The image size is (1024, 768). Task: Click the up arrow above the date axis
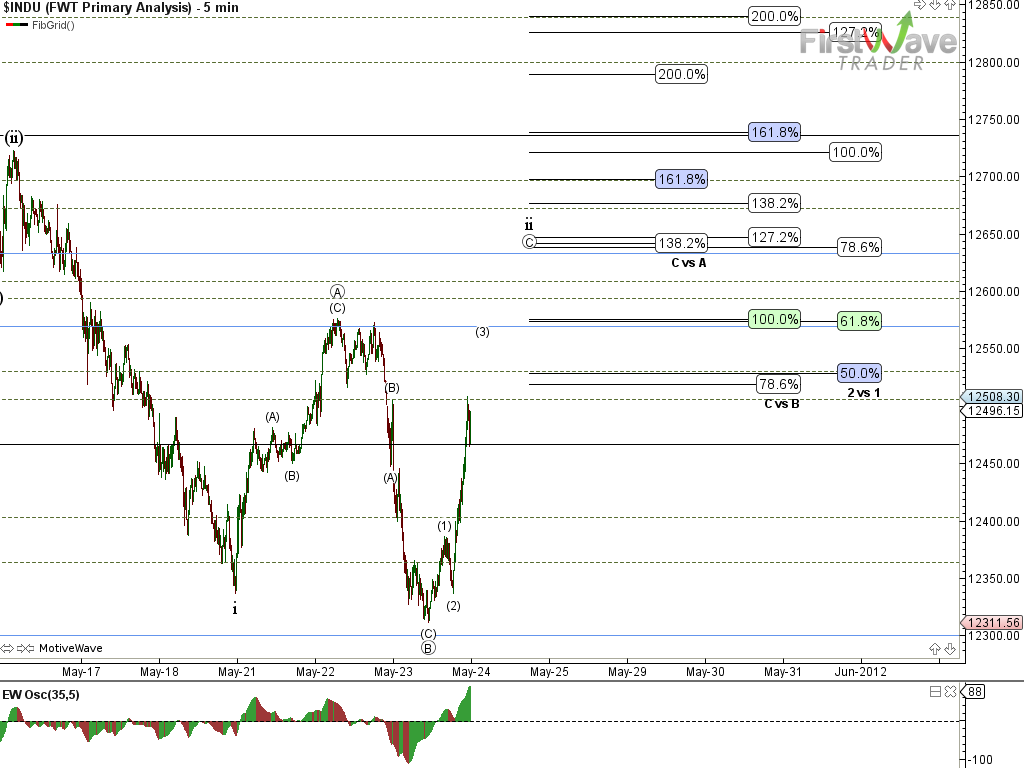(x=934, y=648)
